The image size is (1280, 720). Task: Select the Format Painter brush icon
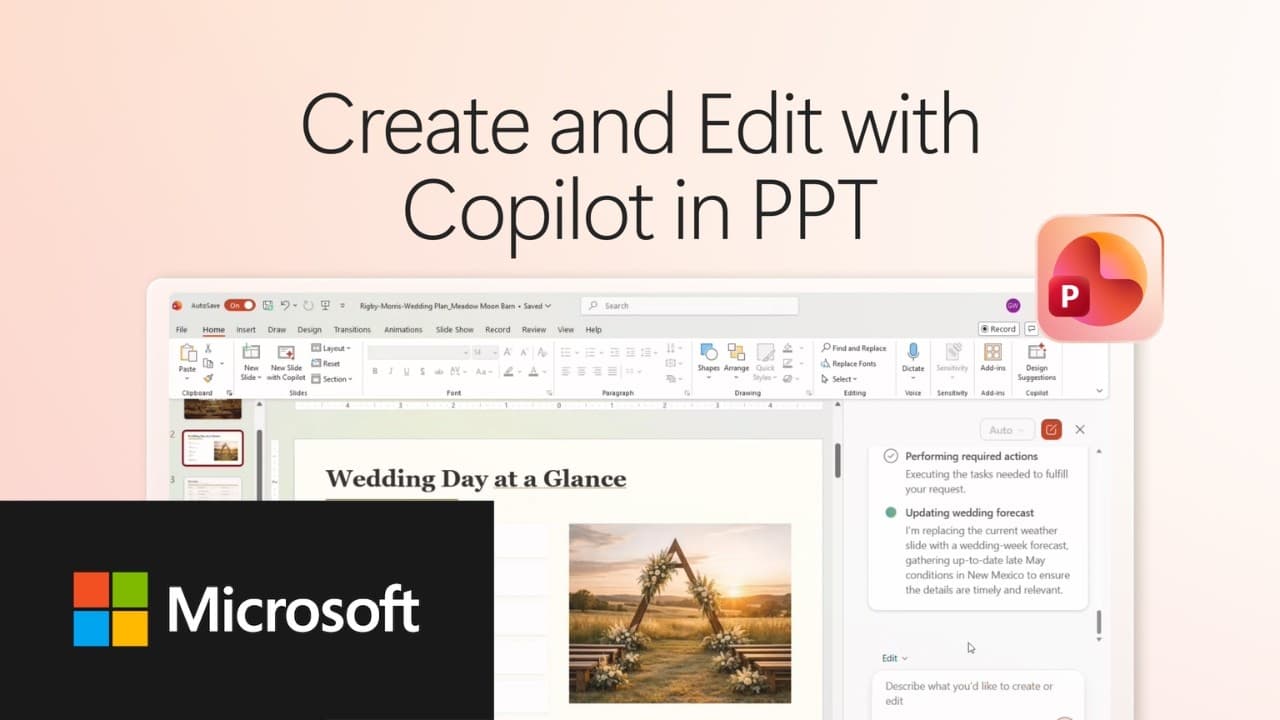[x=208, y=378]
